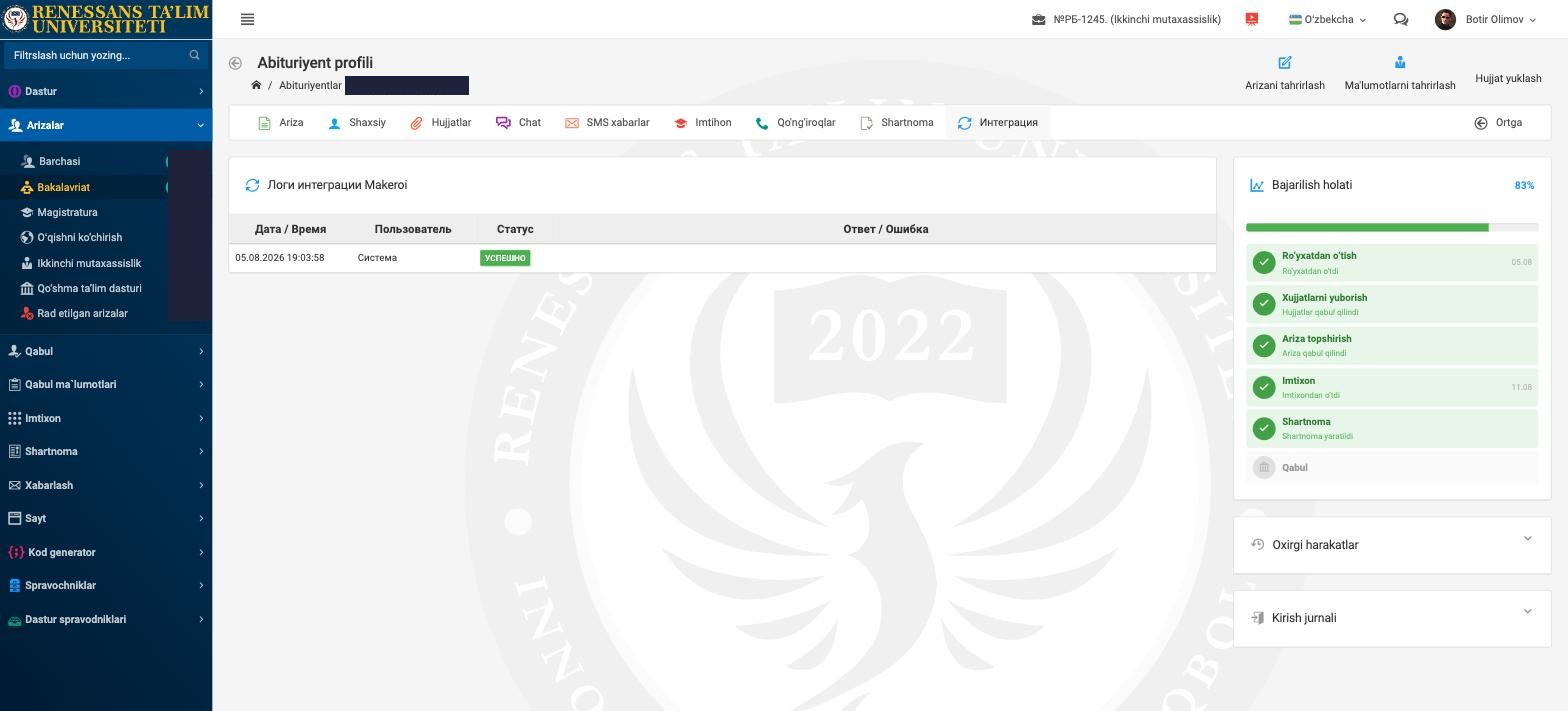
Task: Click the red video tutorial icon
Action: pyautogui.click(x=1251, y=19)
